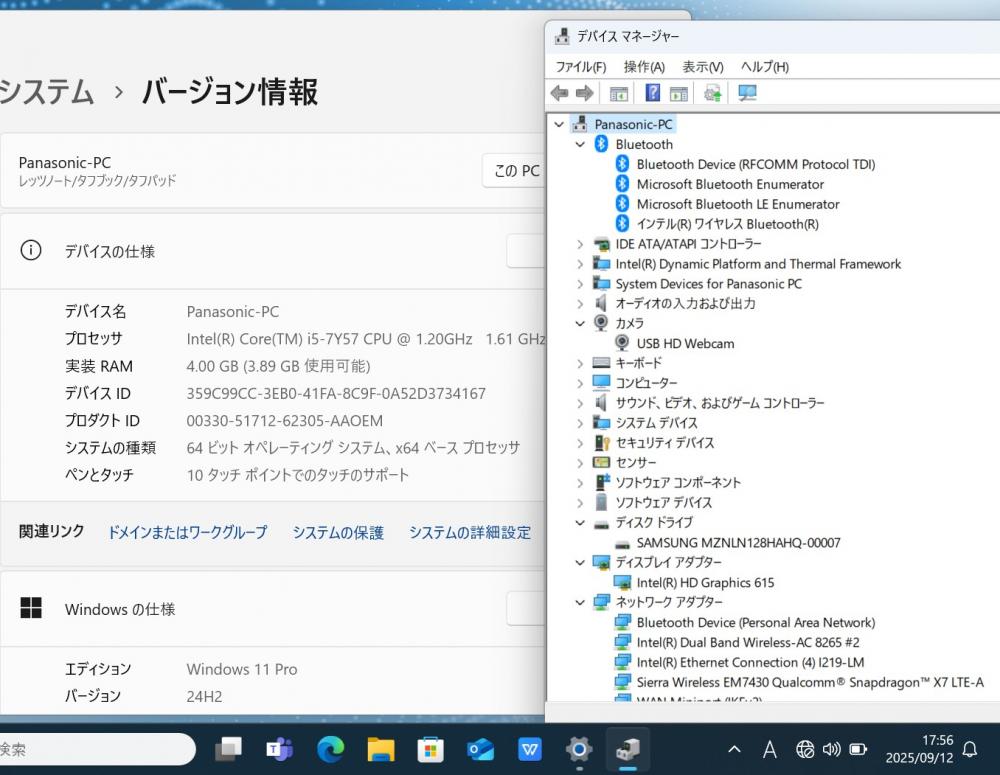Click the back arrow in Device Manager toolbar
The height and width of the screenshot is (775, 1000).
(559, 93)
